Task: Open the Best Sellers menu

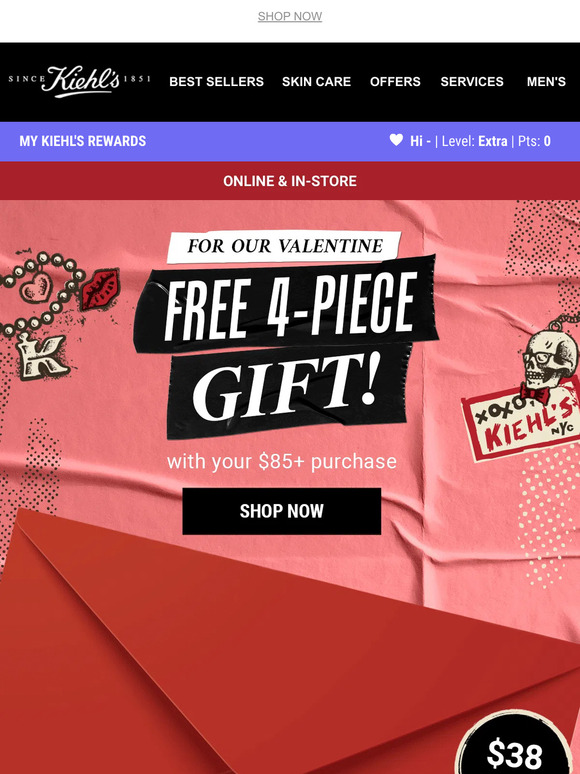Action: coord(216,81)
